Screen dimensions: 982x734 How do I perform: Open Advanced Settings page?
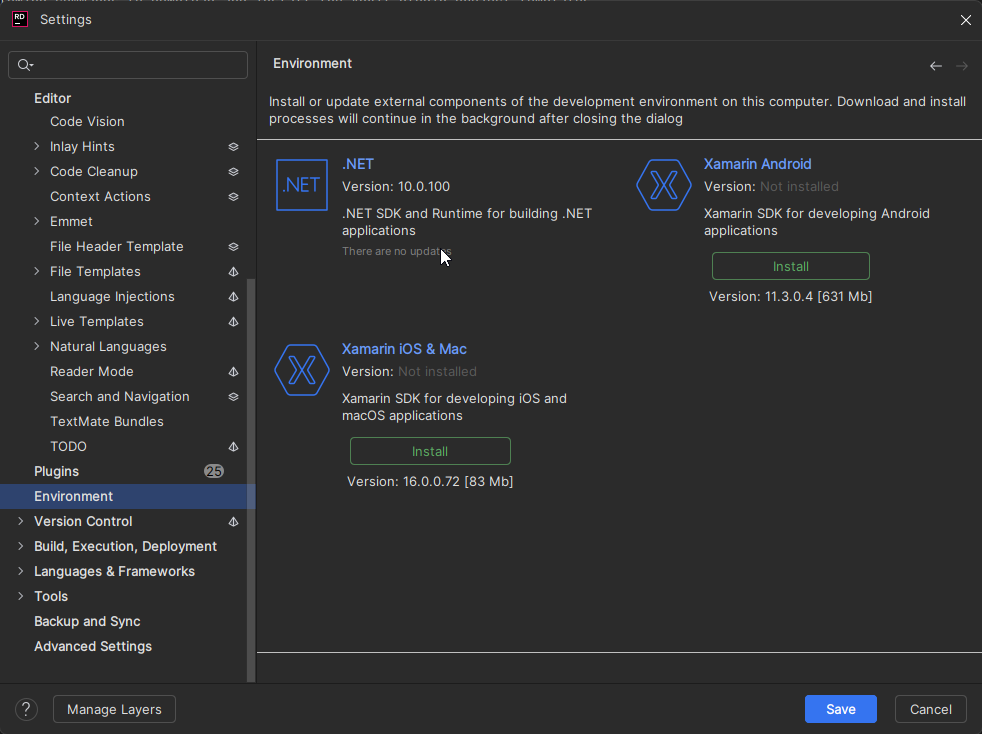93,647
